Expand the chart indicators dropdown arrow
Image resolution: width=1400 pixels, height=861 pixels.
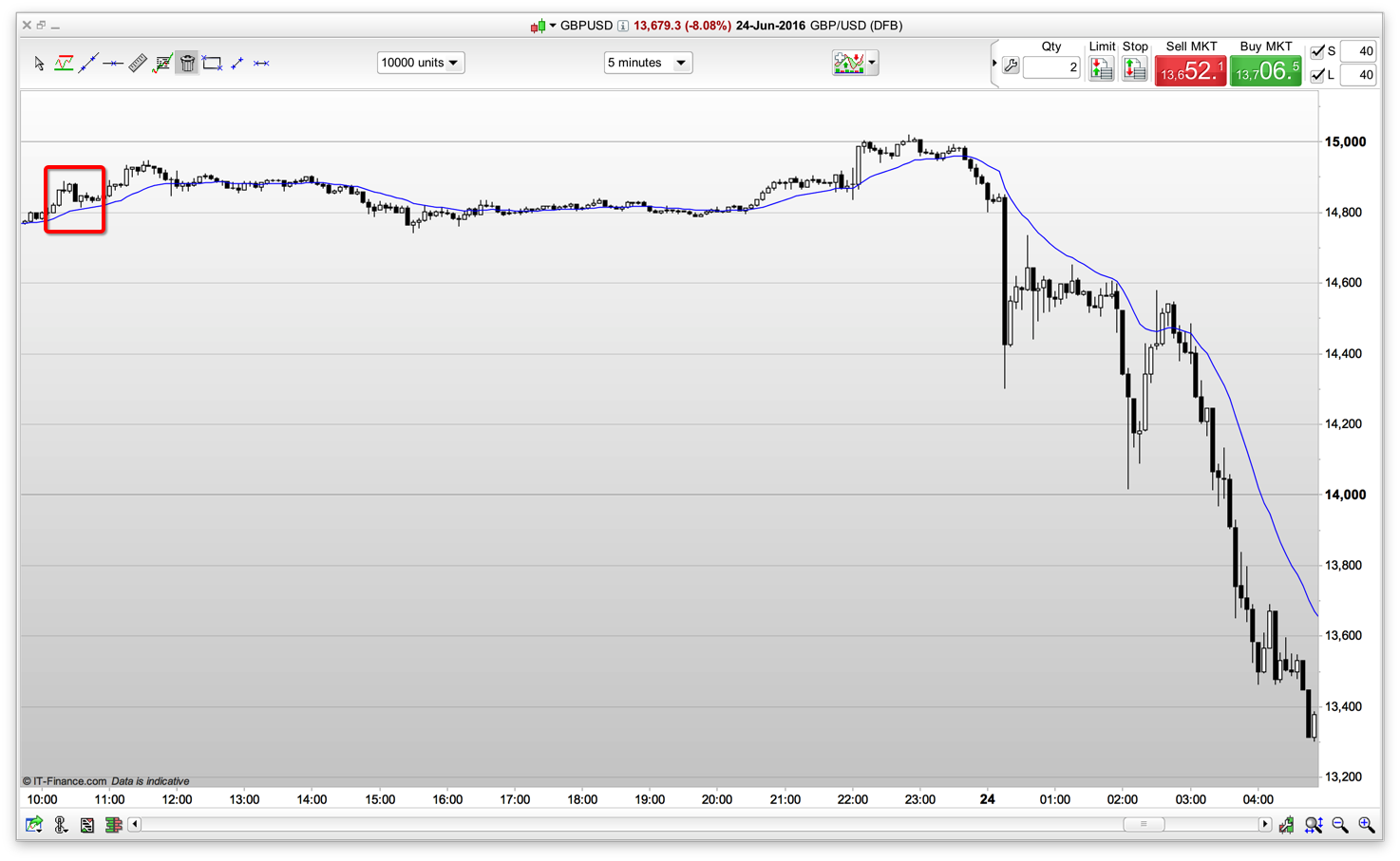(872, 64)
